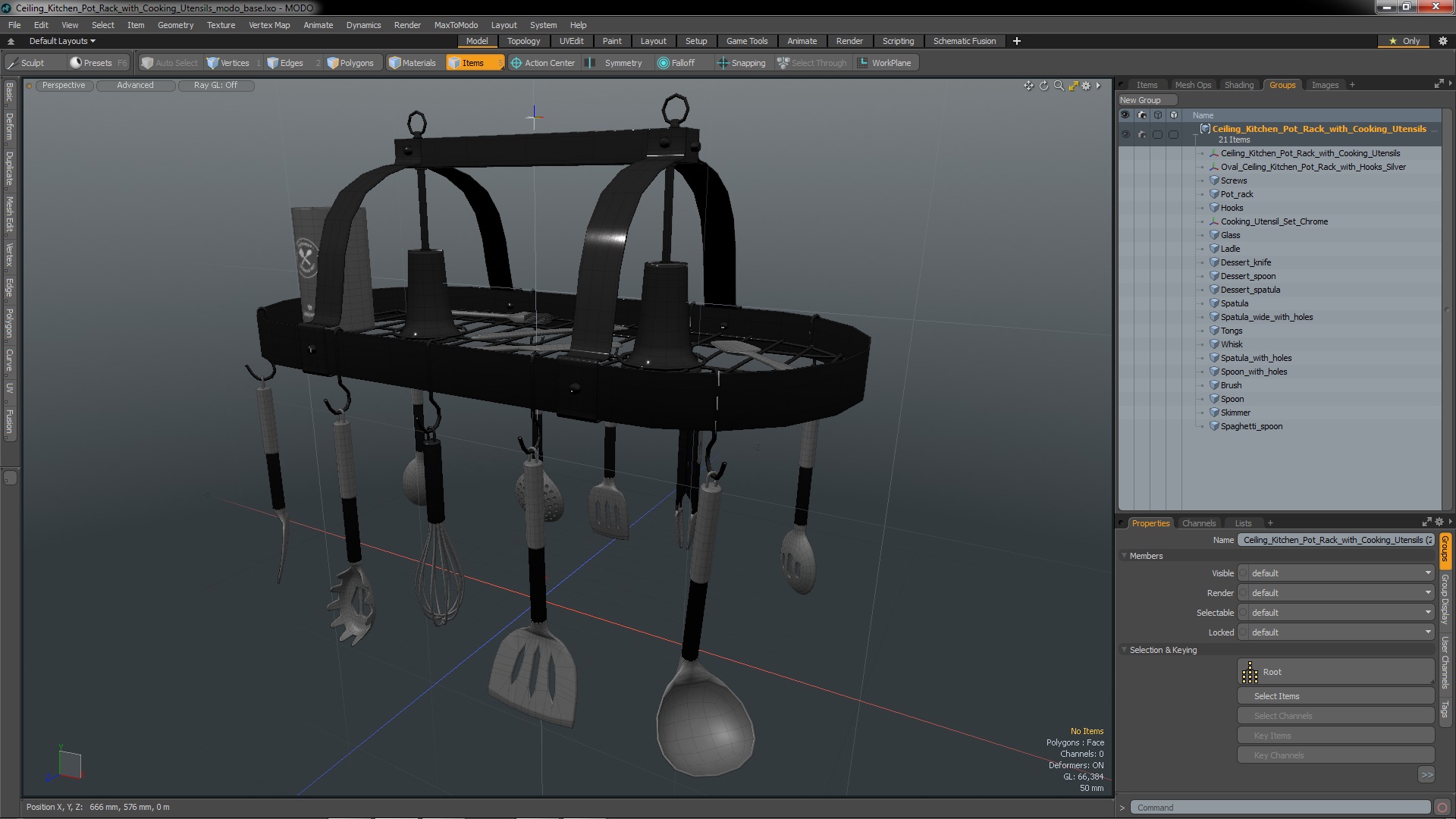Image resolution: width=1456 pixels, height=819 pixels.
Task: Click the Command input field
Action: (1279, 808)
